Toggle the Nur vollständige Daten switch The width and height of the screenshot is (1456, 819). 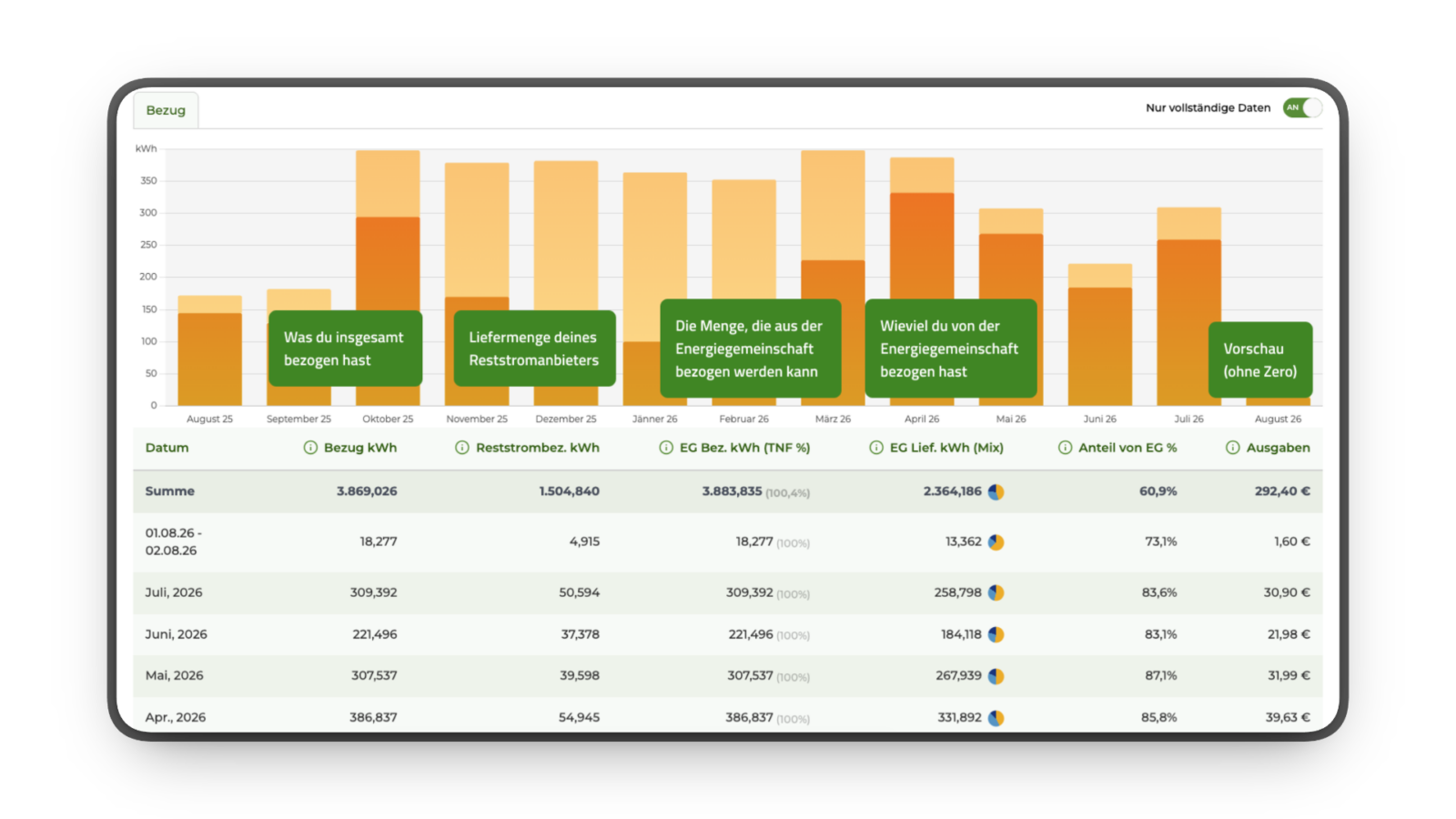[1302, 107]
